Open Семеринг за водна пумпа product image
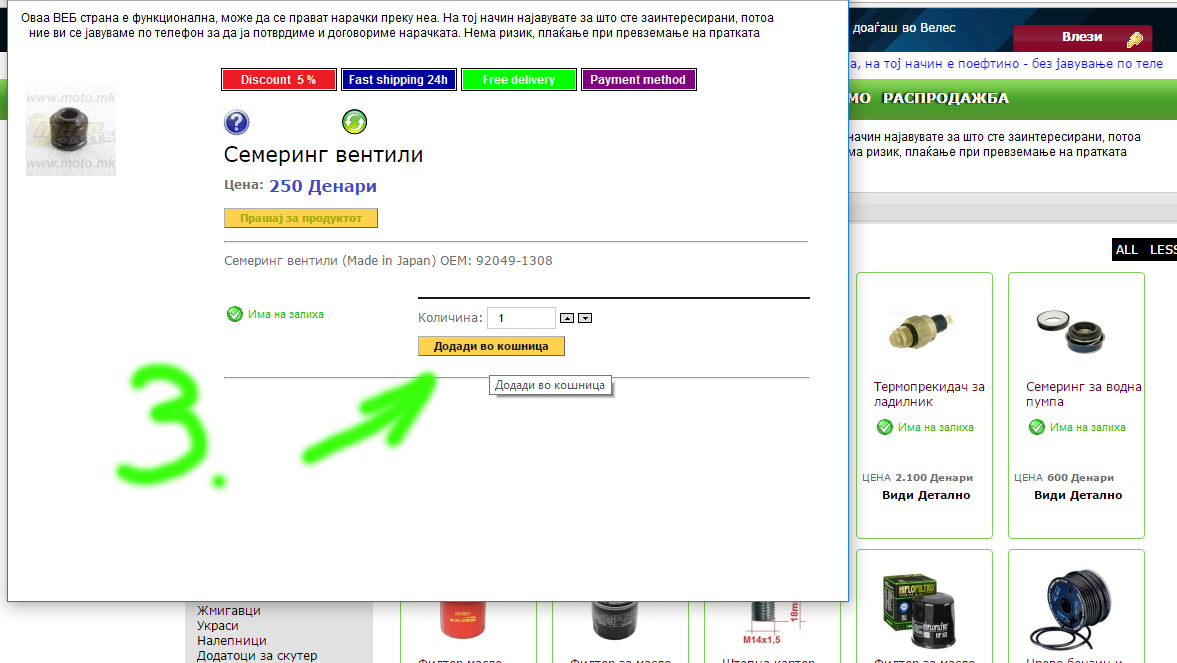 coord(1071,330)
